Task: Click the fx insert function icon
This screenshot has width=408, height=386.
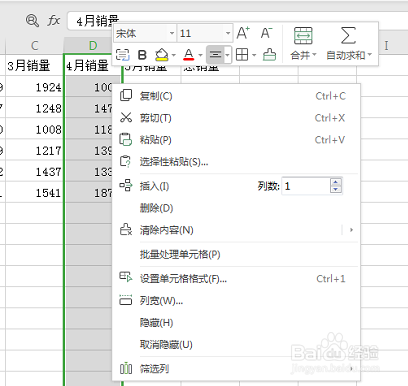Action: pyautogui.click(x=53, y=21)
